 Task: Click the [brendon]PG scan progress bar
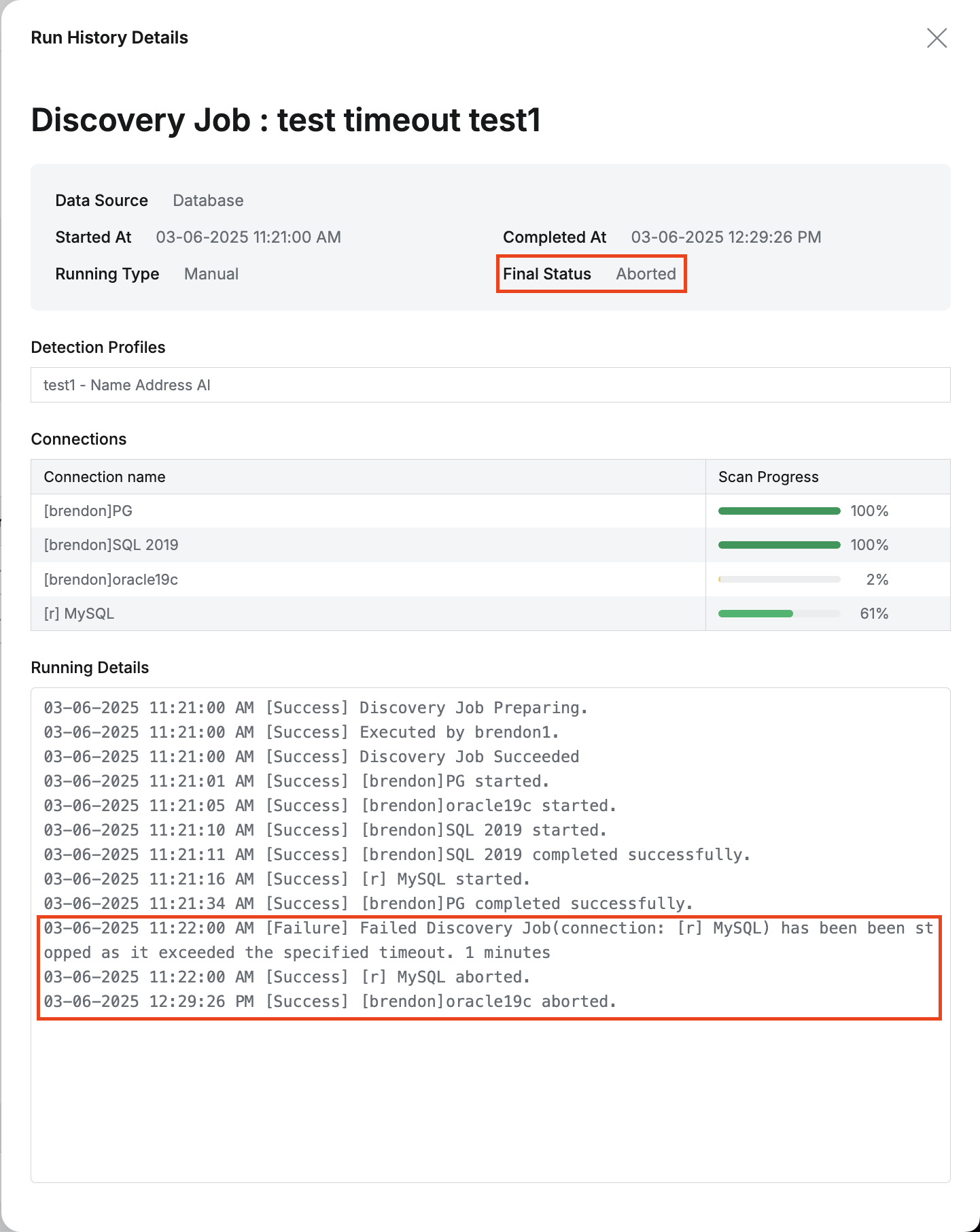(x=779, y=511)
